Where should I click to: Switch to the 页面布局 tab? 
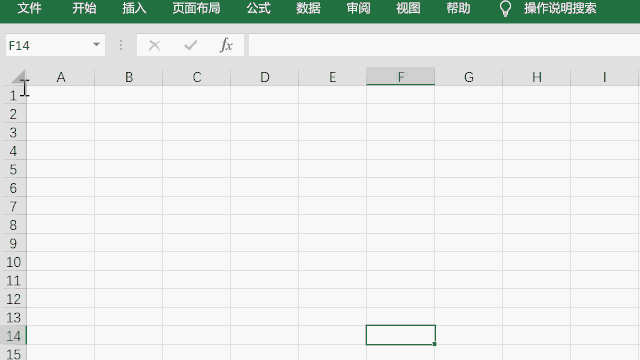tap(196, 8)
